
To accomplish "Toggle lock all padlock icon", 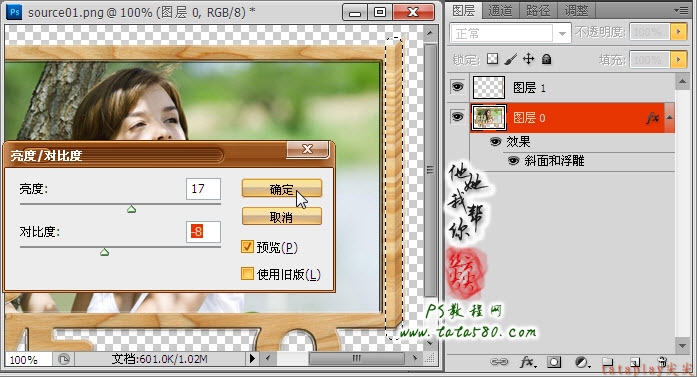I will pyautogui.click(x=547, y=59).
